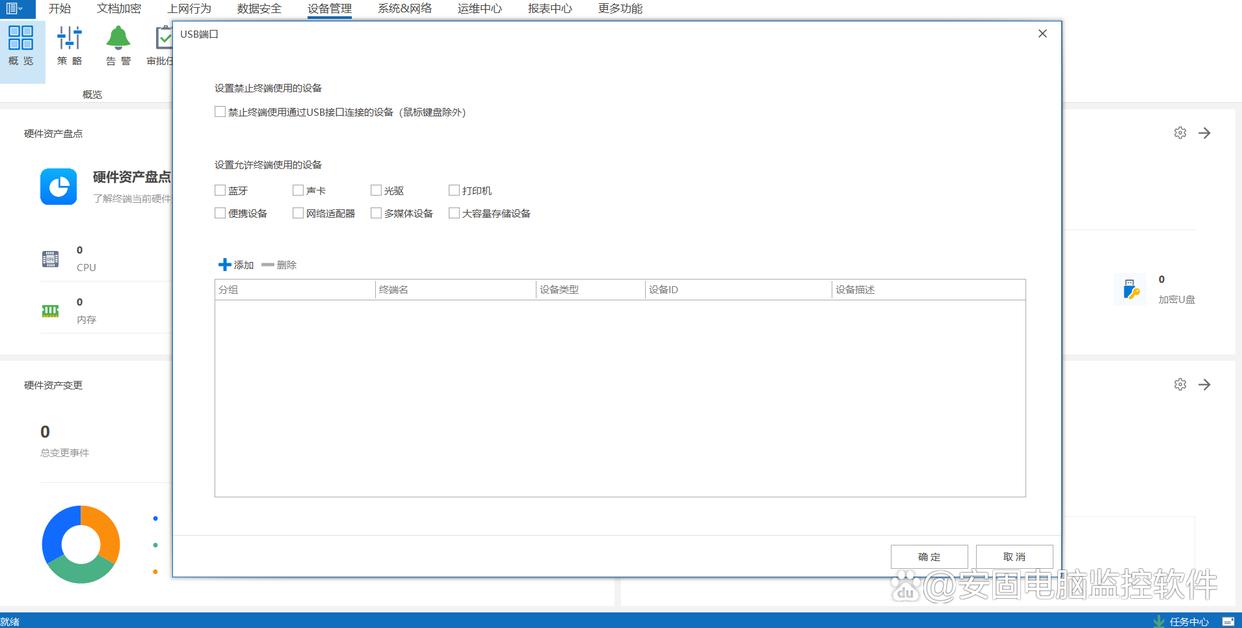
Task: Tick the 打印机 printer checkbox
Action: [x=454, y=190]
